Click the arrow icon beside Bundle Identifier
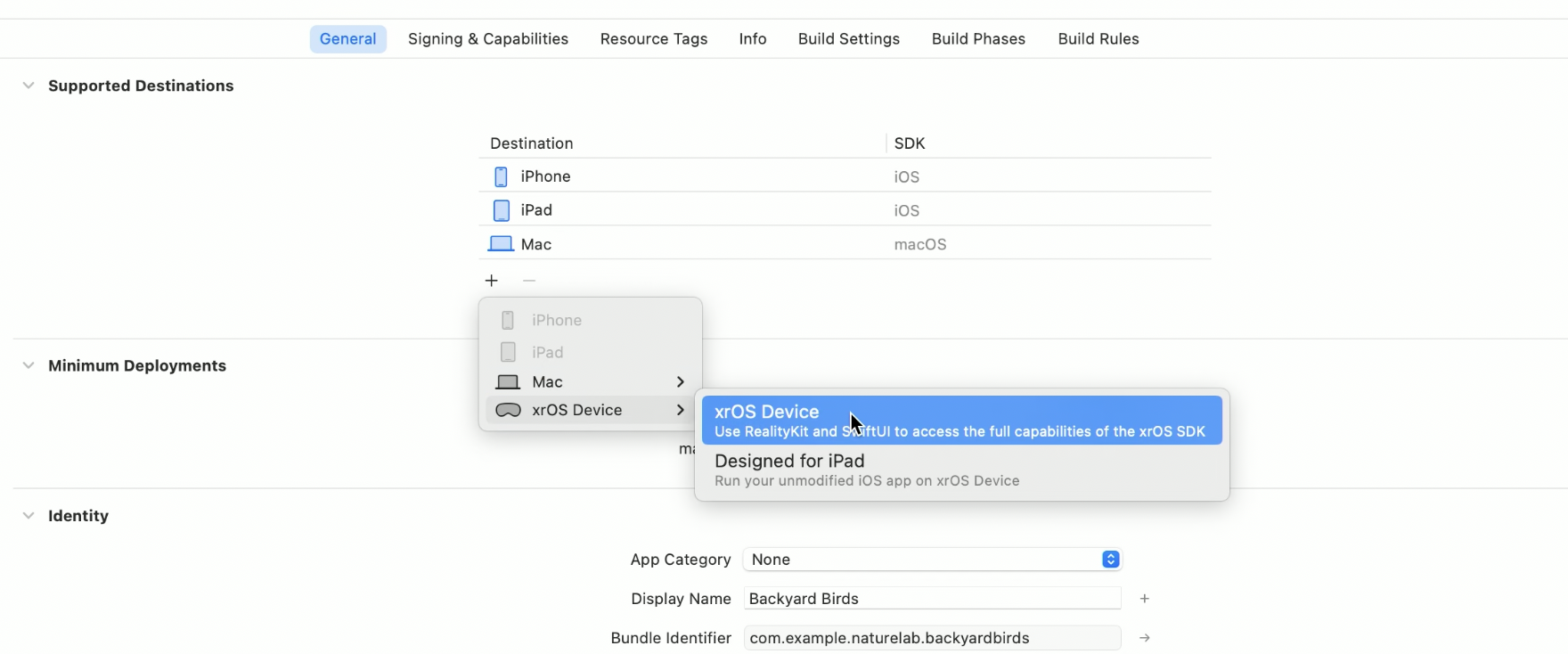The width and height of the screenshot is (1568, 654). pos(1145,638)
